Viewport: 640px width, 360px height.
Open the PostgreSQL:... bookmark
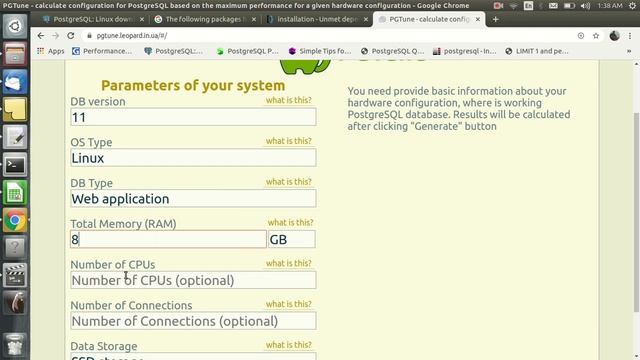pos(173,51)
